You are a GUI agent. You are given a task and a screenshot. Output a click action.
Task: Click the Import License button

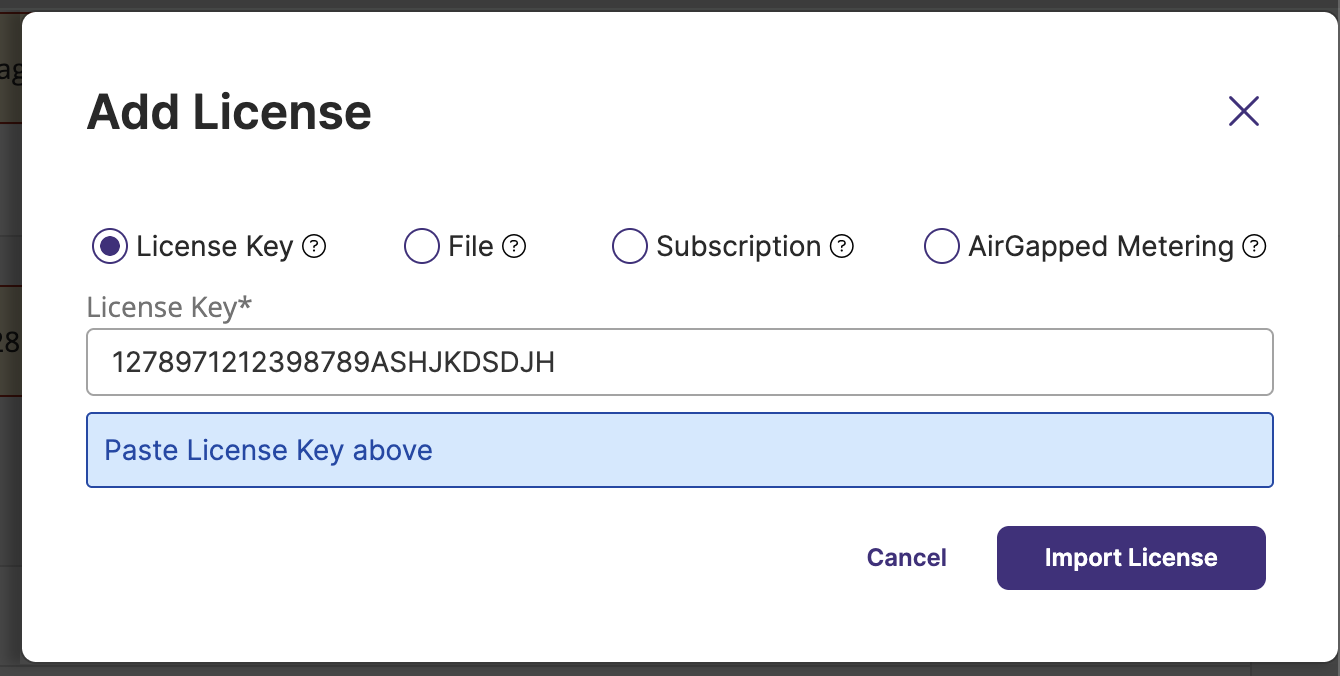[x=1131, y=558]
